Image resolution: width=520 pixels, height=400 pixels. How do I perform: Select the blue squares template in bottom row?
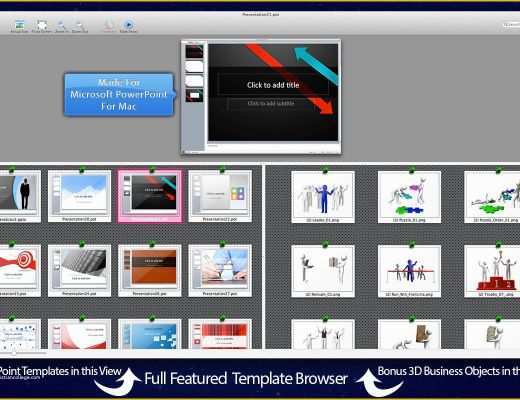[150, 334]
